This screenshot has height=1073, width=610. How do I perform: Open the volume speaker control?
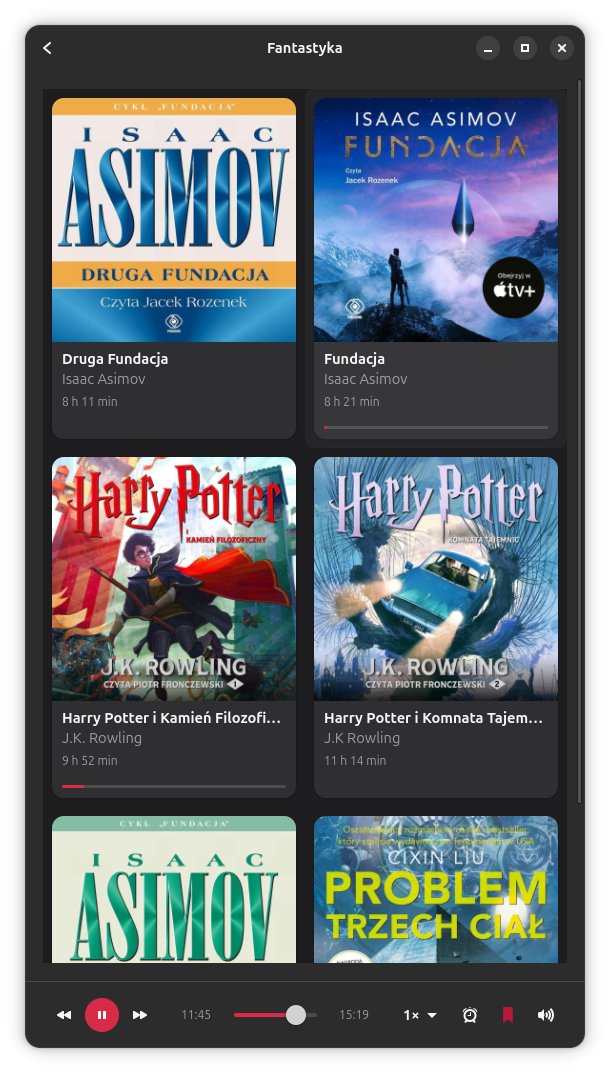click(546, 1015)
